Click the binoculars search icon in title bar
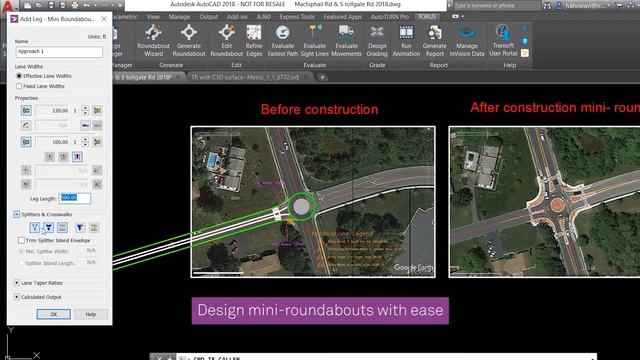This screenshot has height=360, width=640. pyautogui.click(x=547, y=6)
